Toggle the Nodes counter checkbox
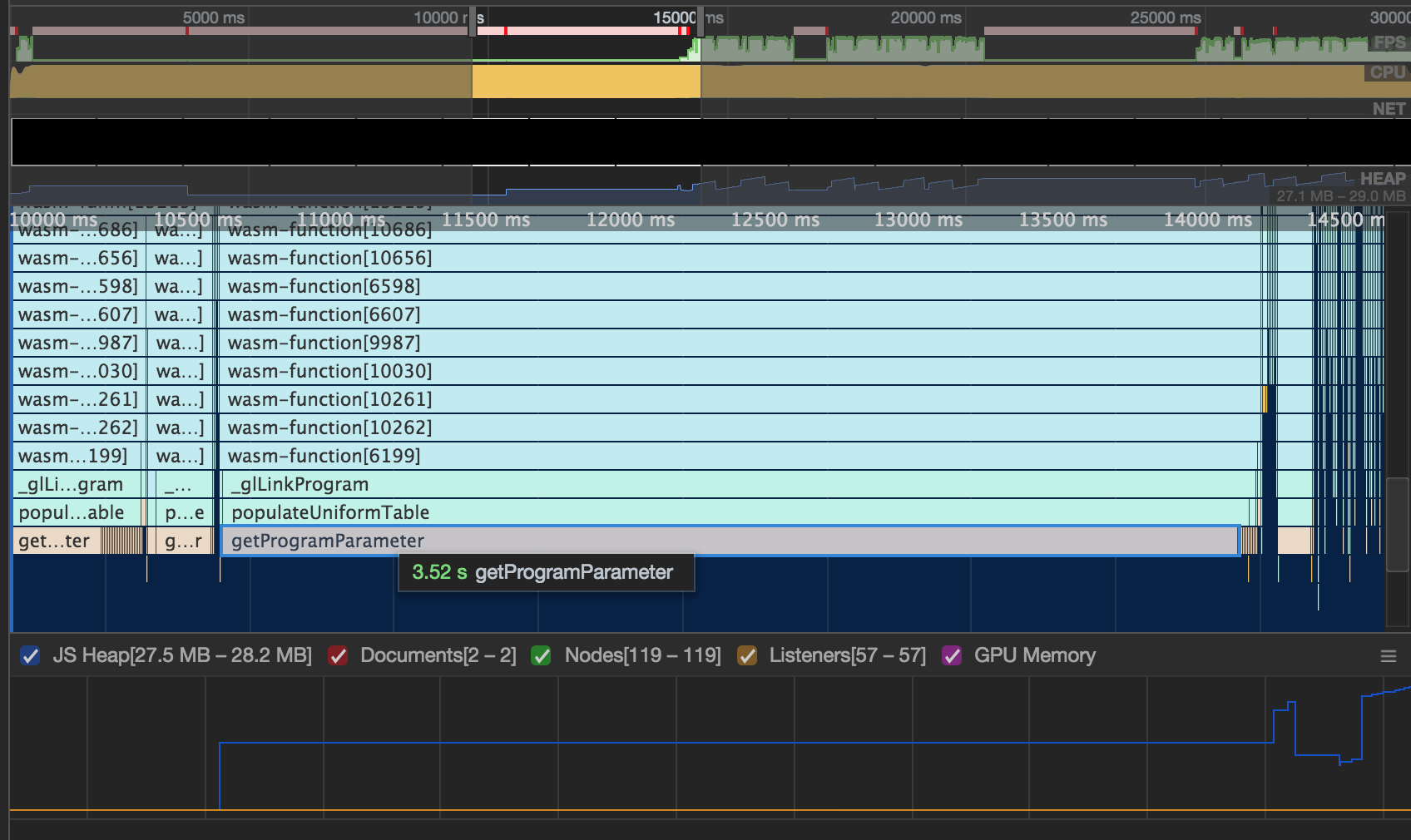Screen dimensions: 1411x840 [x=541, y=655]
